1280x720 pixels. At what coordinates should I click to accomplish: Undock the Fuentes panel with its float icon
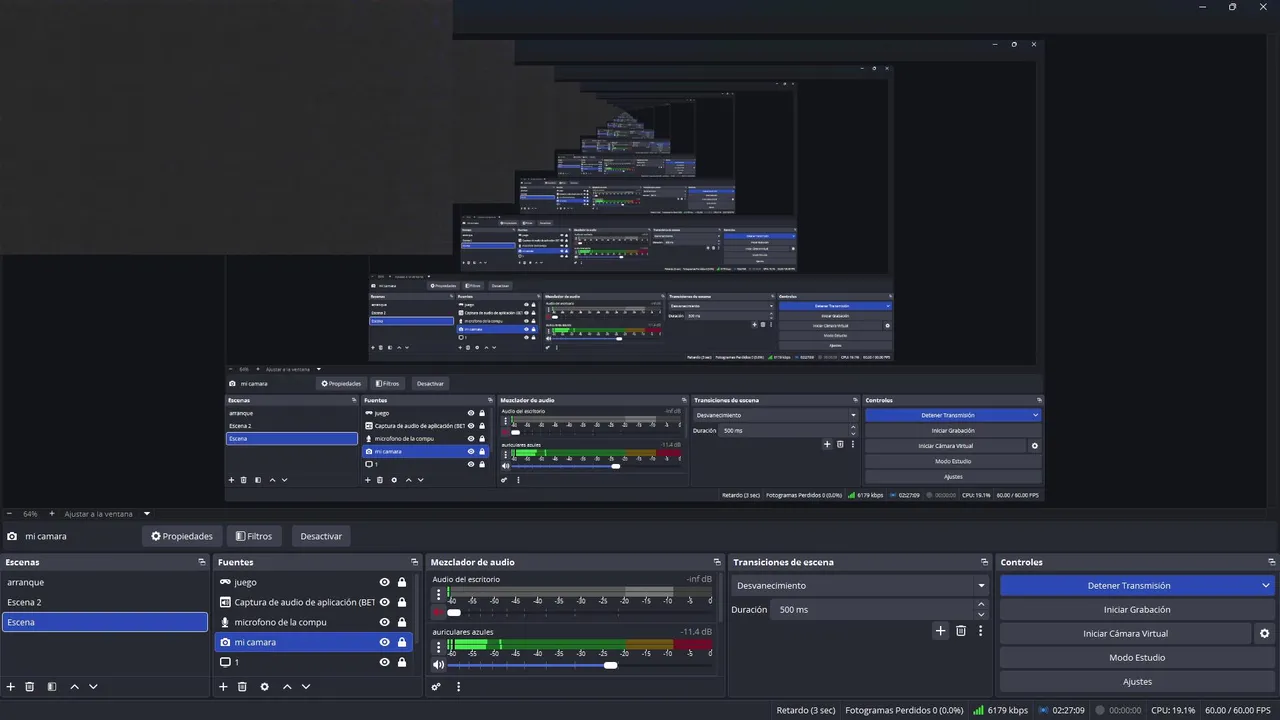click(x=414, y=562)
